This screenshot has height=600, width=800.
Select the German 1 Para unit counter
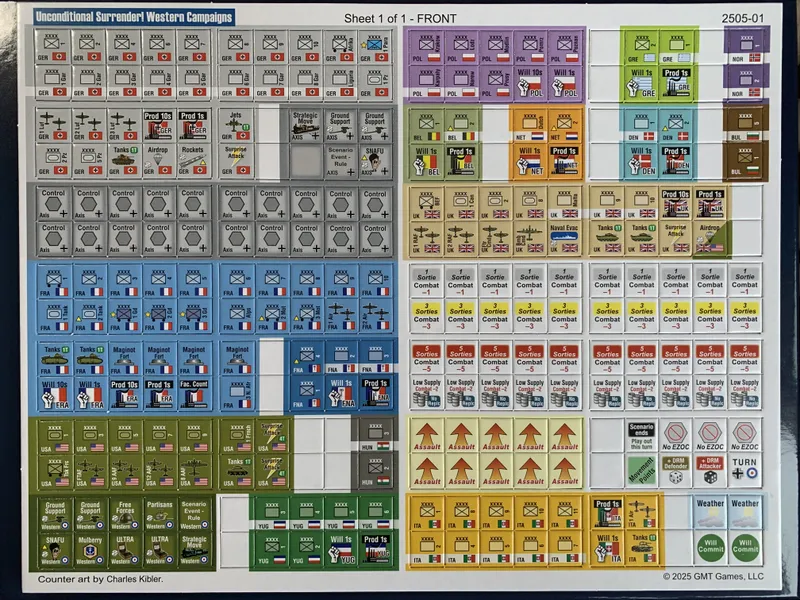pyautogui.click(x=375, y=46)
